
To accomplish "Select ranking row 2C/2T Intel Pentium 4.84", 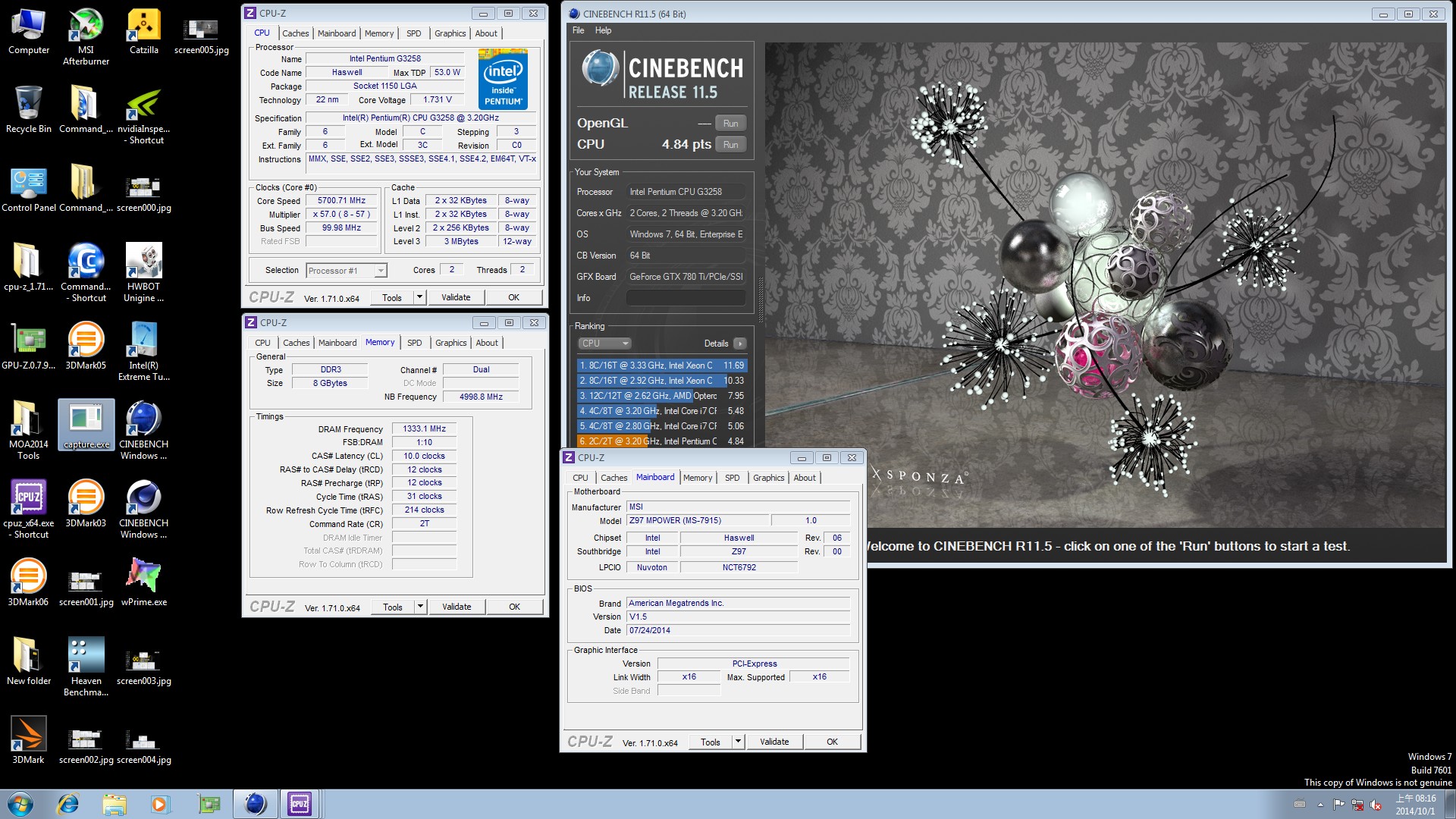I will pyautogui.click(x=662, y=441).
